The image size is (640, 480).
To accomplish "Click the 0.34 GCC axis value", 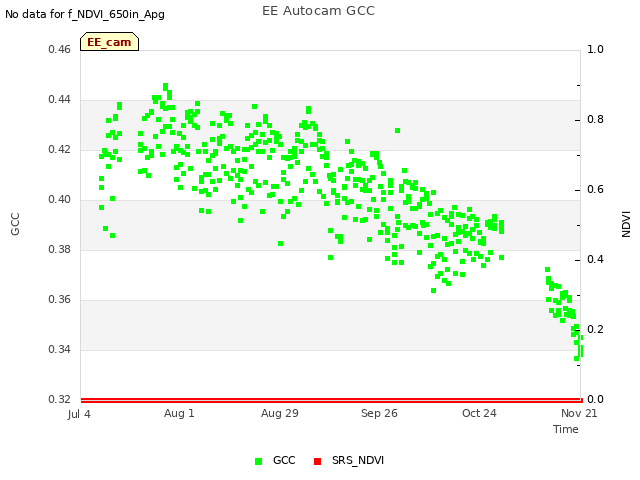I will coord(60,349).
